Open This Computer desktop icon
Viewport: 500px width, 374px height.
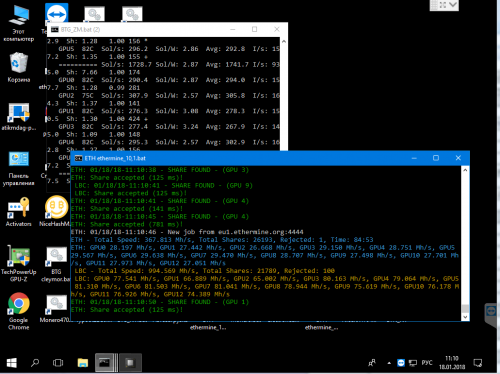[x=19, y=23]
